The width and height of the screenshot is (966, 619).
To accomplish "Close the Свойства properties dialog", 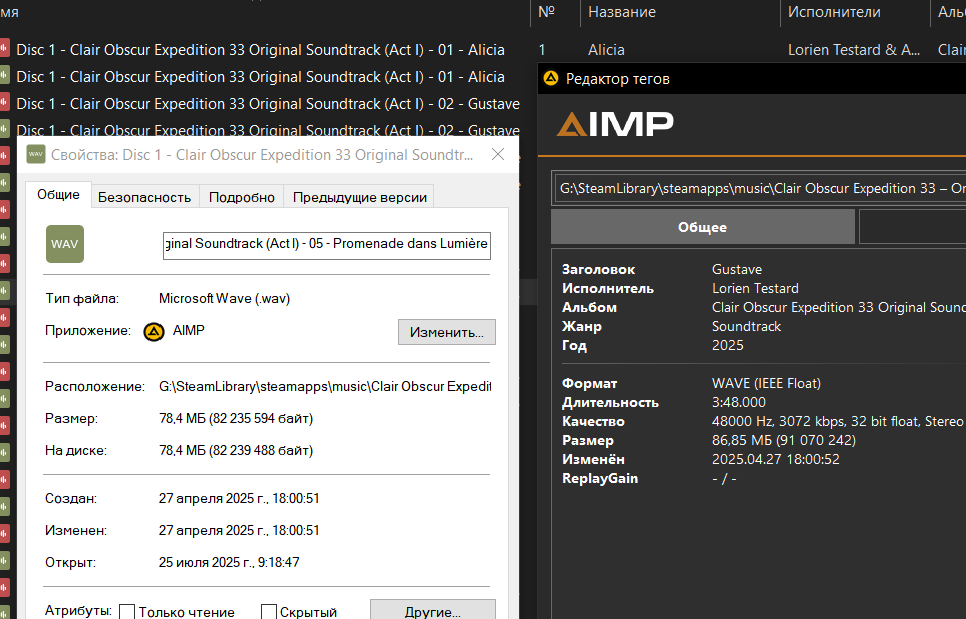I will [498, 154].
